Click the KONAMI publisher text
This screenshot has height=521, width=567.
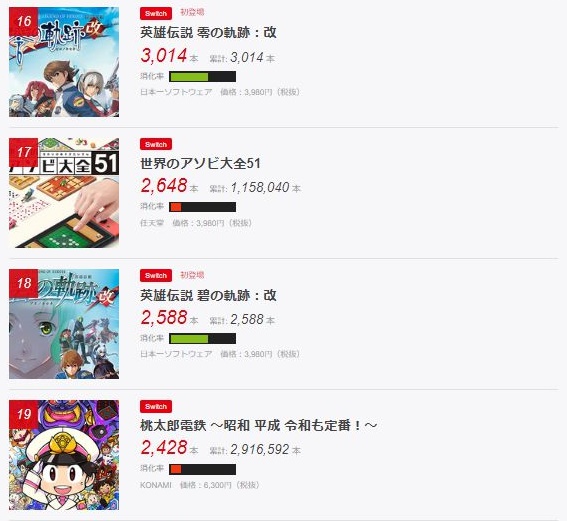pyautogui.click(x=156, y=485)
